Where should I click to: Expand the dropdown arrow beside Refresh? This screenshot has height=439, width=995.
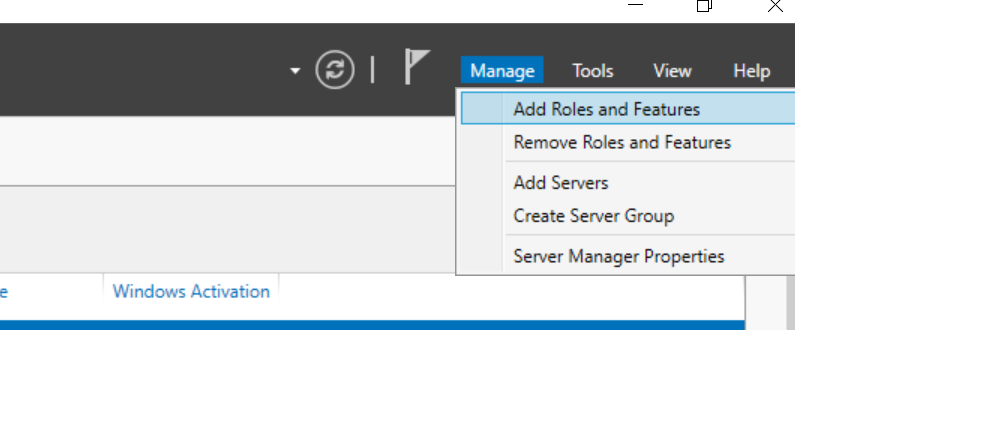point(295,71)
